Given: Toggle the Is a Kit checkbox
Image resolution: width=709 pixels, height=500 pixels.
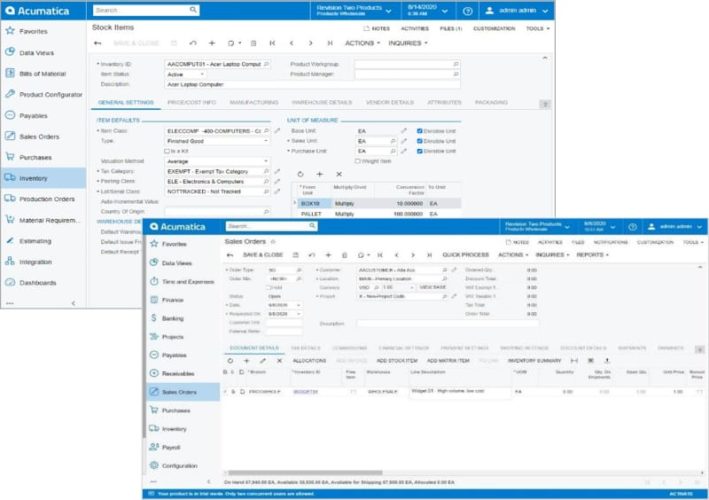Looking at the screenshot, I should 167,151.
